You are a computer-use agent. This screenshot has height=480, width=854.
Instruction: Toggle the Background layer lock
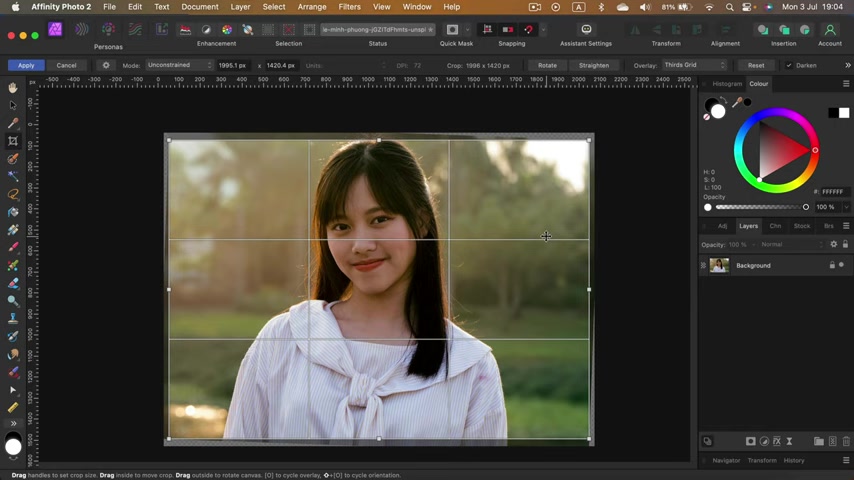click(x=831, y=265)
